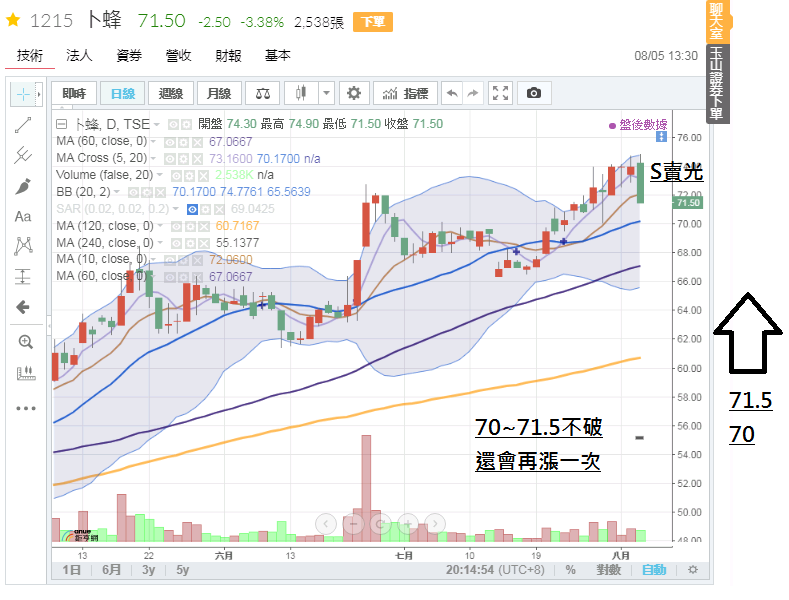Redo the chart action

point(473,93)
